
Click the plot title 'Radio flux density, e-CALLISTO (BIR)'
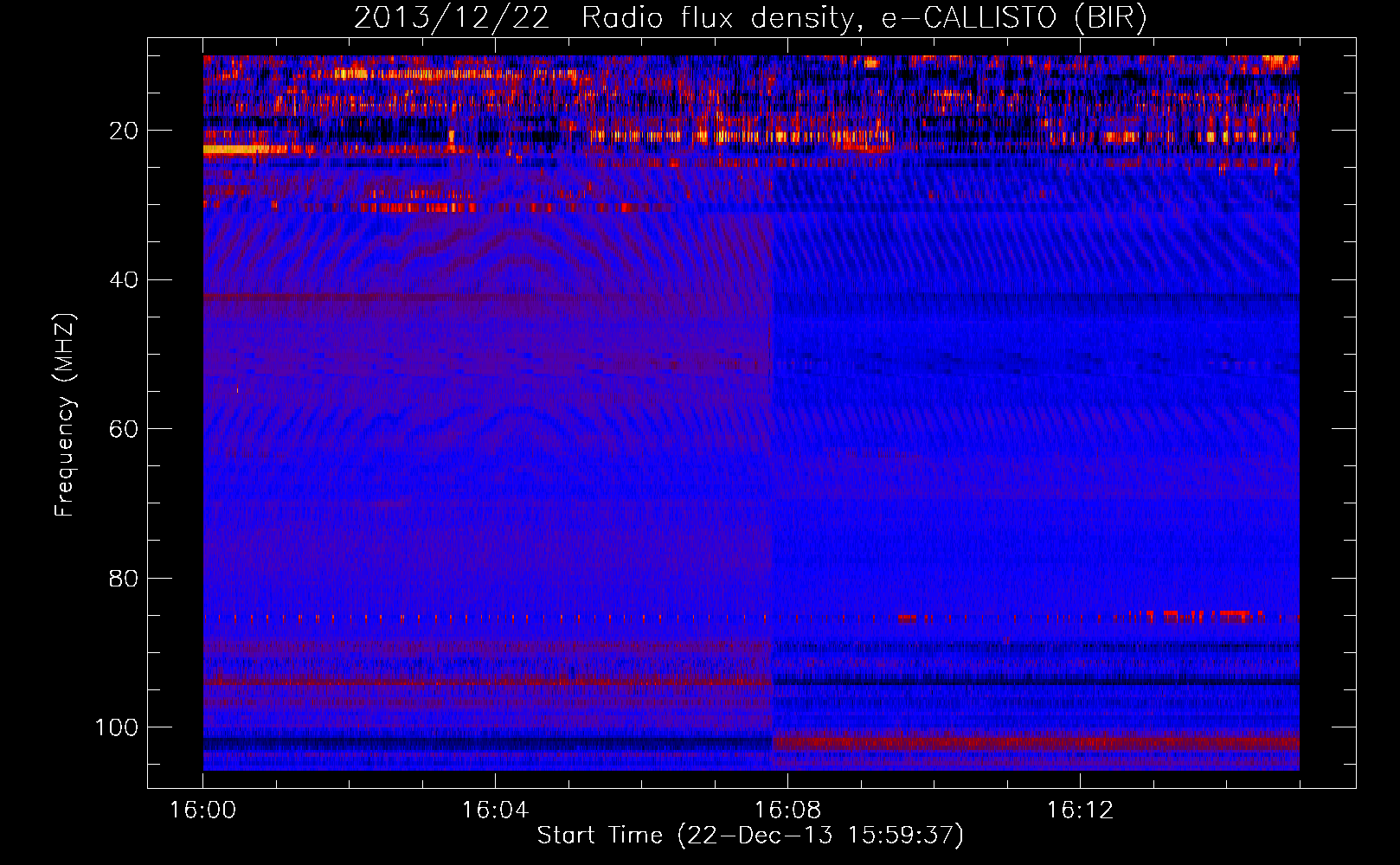coord(864,18)
